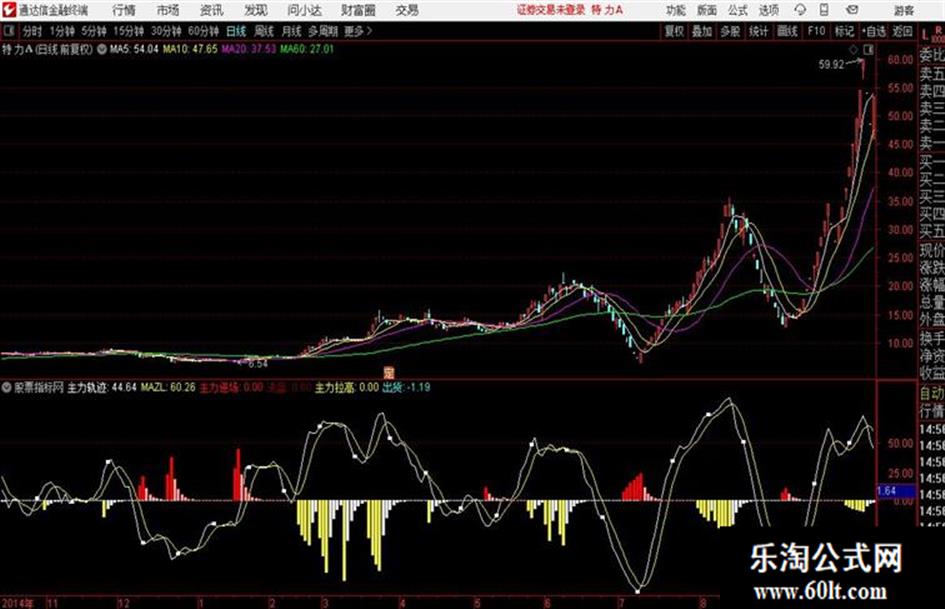The height and width of the screenshot is (609, 945).
Task: Open the 公式 menu
Action: pos(738,10)
